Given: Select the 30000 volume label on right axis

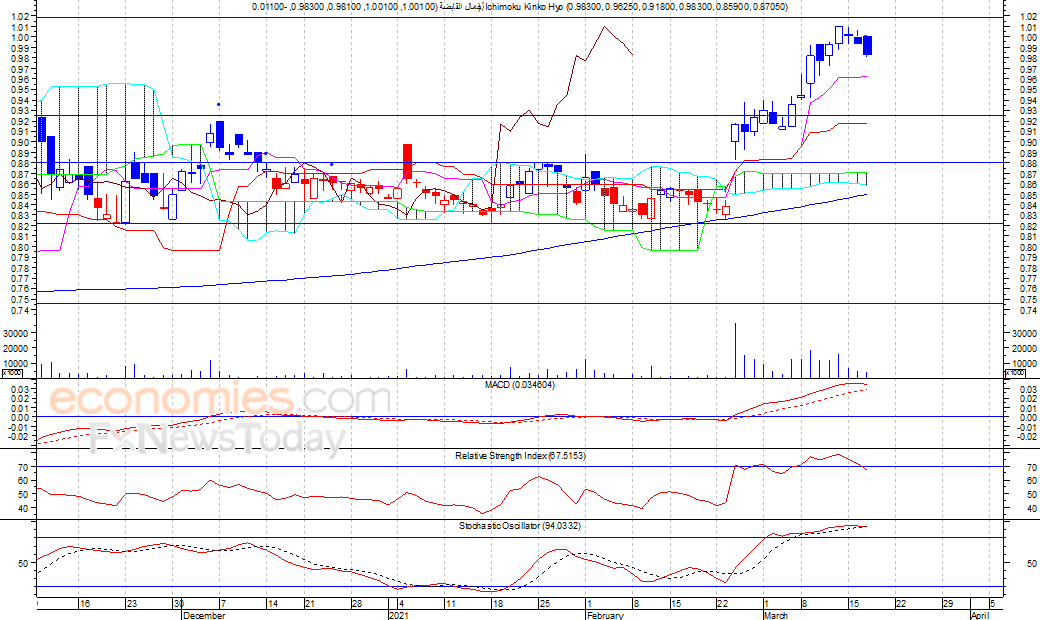Looking at the screenshot, I should tap(1025, 334).
